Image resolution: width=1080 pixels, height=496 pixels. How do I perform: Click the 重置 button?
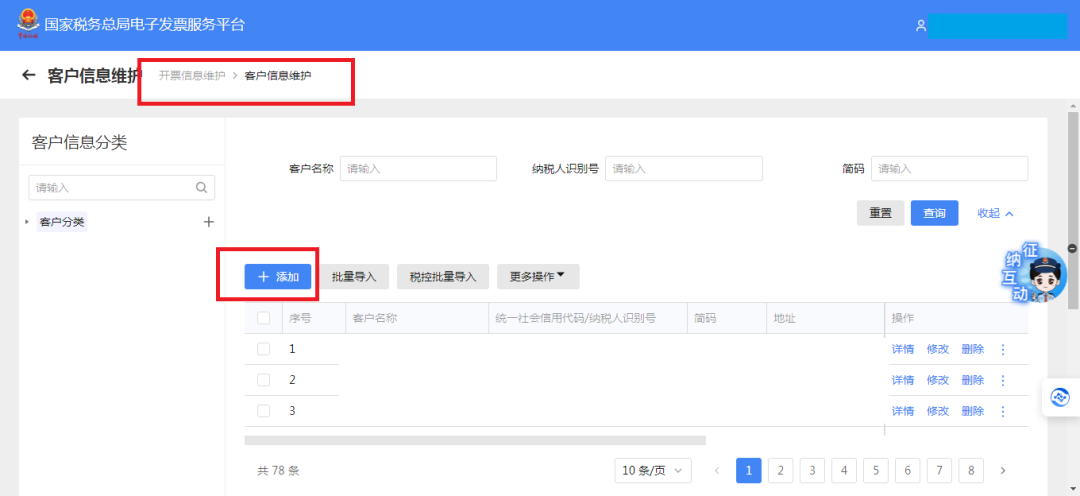[x=880, y=213]
